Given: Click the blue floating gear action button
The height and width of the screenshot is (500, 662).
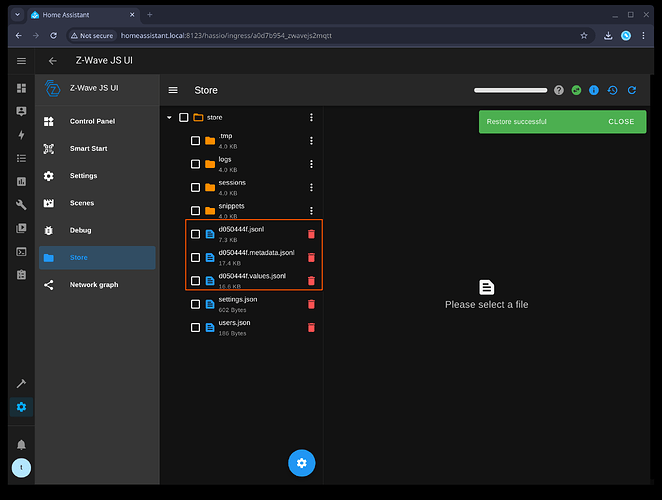Looking at the screenshot, I should 301,463.
